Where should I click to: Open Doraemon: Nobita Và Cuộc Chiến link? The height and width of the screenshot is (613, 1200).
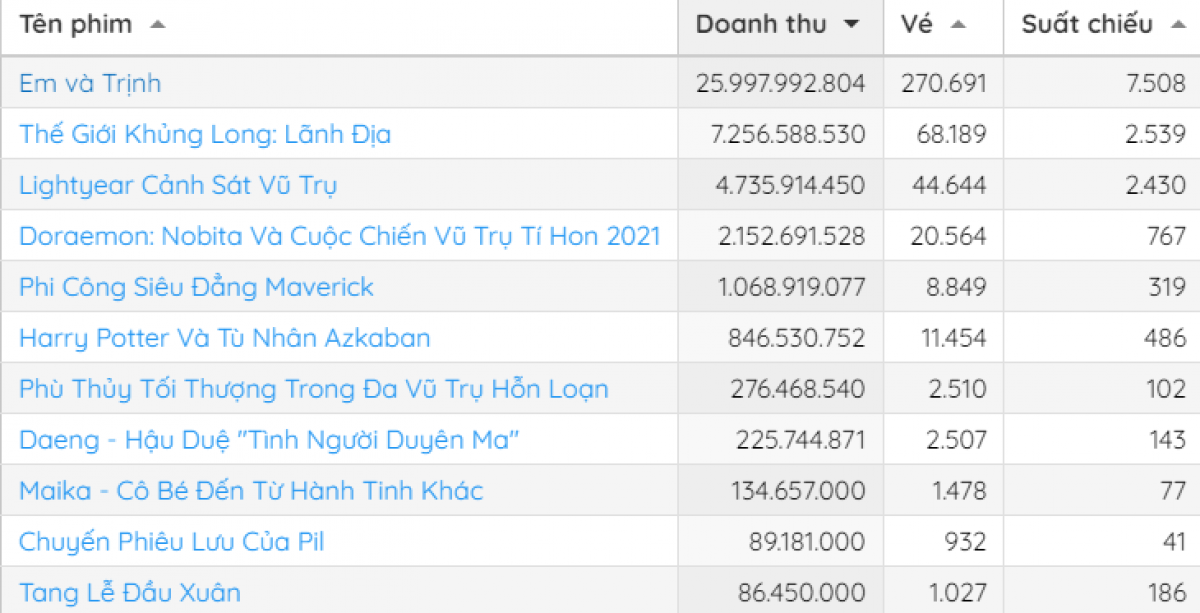340,236
